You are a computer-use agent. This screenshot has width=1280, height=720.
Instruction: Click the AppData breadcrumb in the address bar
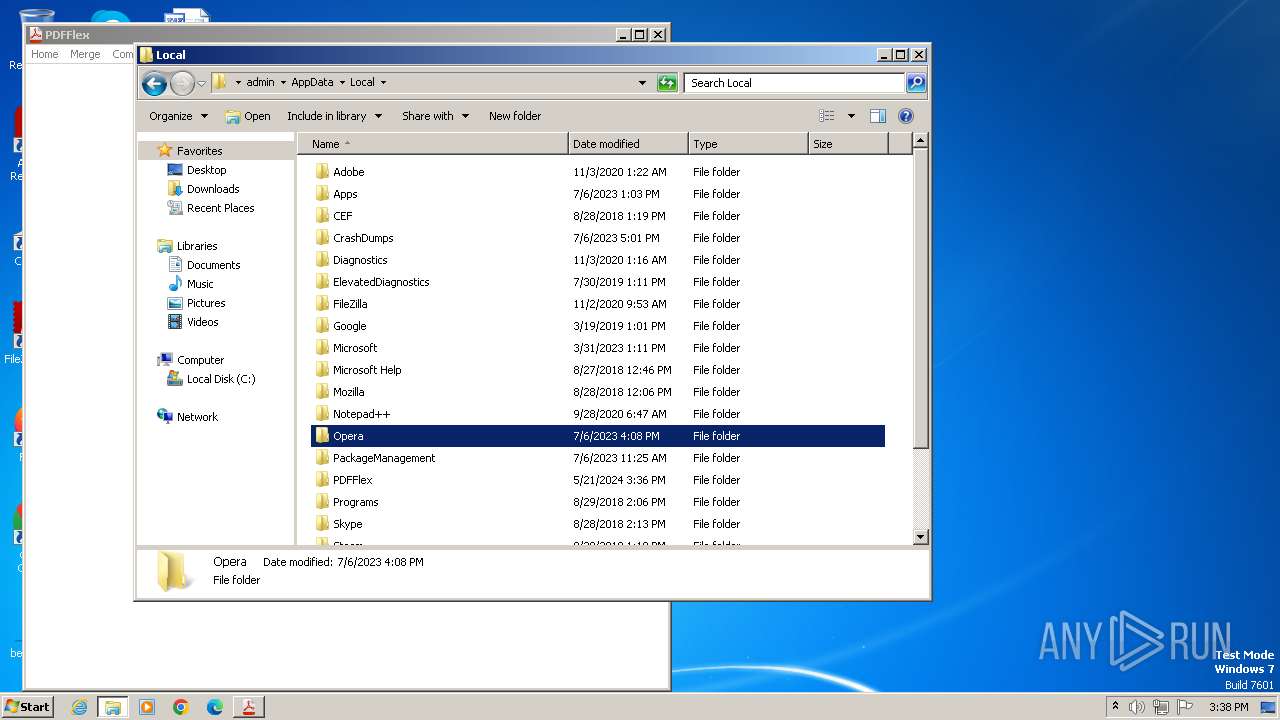[312, 82]
